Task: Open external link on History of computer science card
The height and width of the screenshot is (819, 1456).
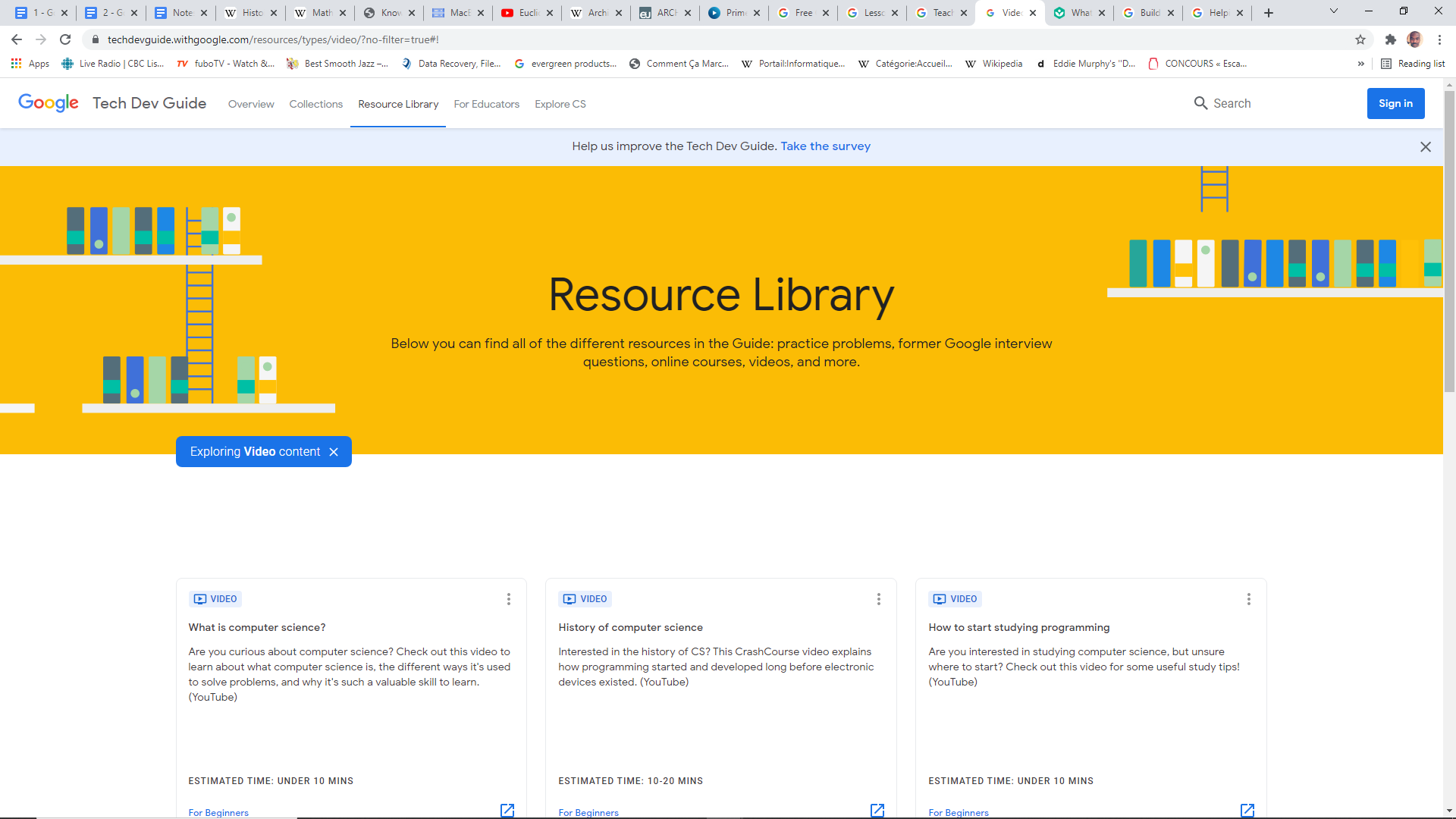Action: click(877, 810)
